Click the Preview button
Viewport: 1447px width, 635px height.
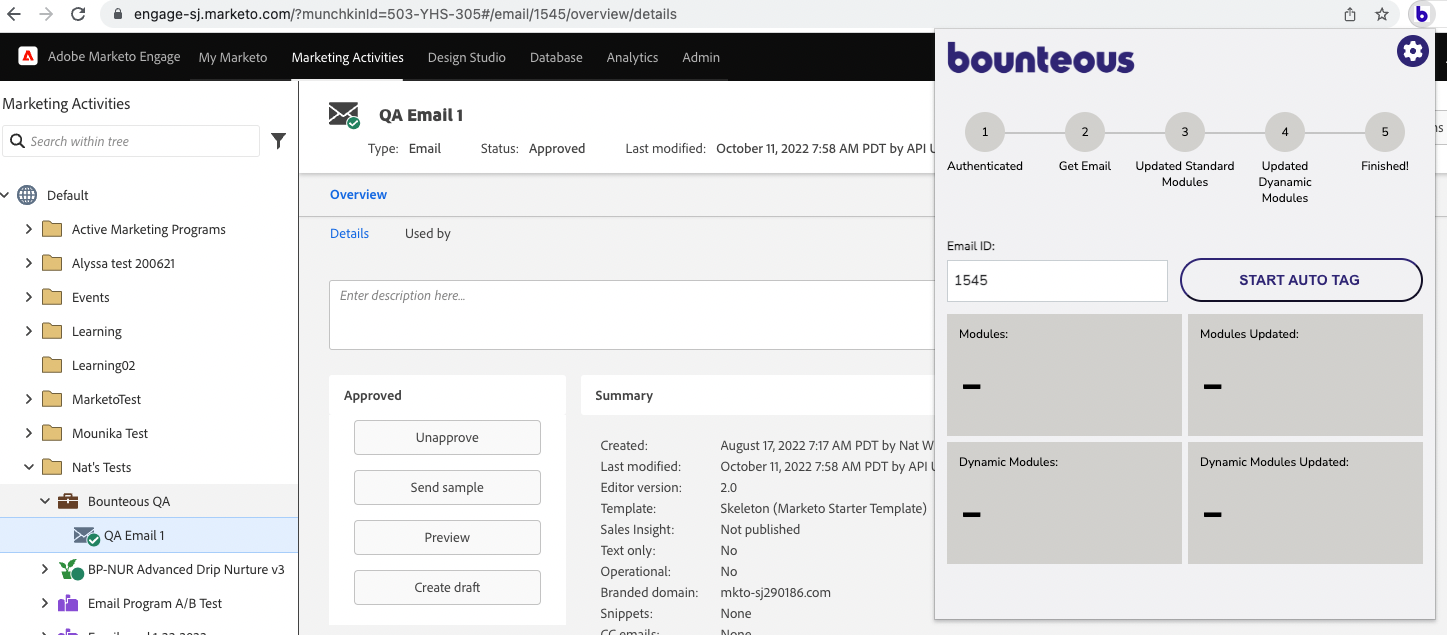pos(447,537)
